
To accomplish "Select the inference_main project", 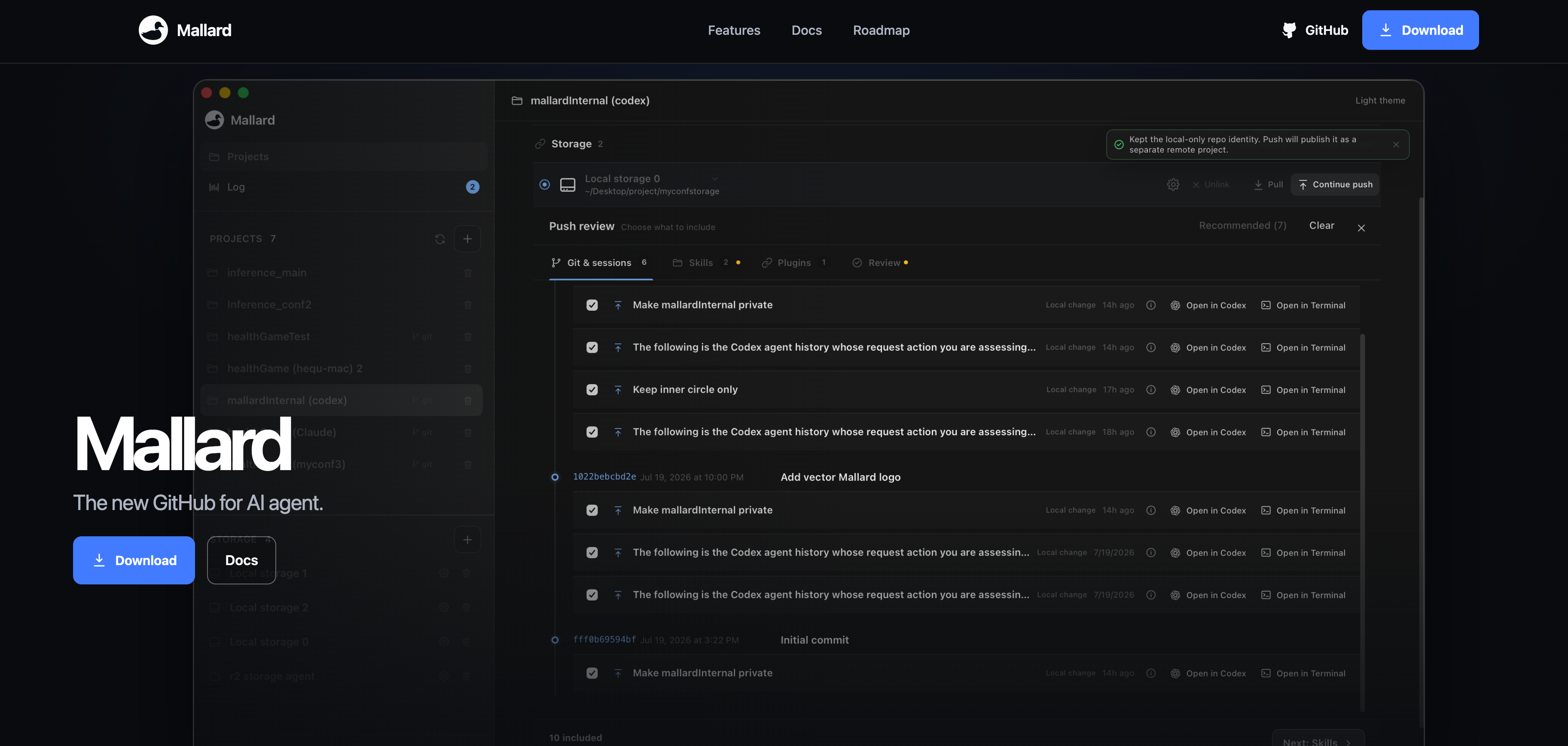I will click(x=341, y=273).
